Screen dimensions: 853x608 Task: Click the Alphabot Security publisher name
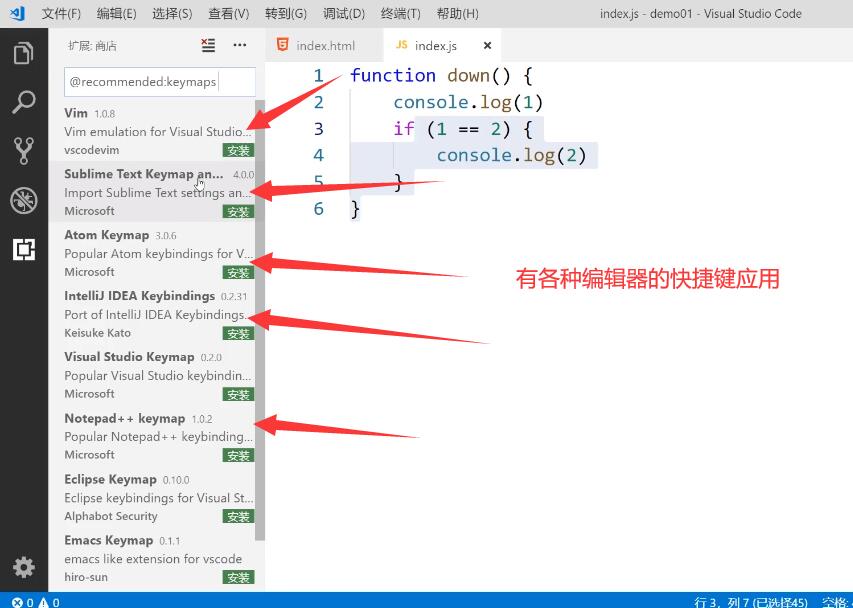110,516
